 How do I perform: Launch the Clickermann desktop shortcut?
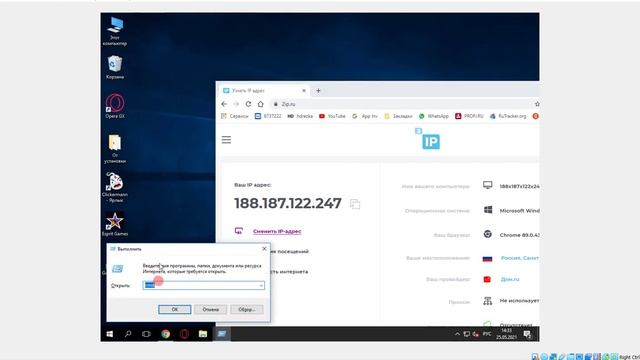[x=115, y=187]
